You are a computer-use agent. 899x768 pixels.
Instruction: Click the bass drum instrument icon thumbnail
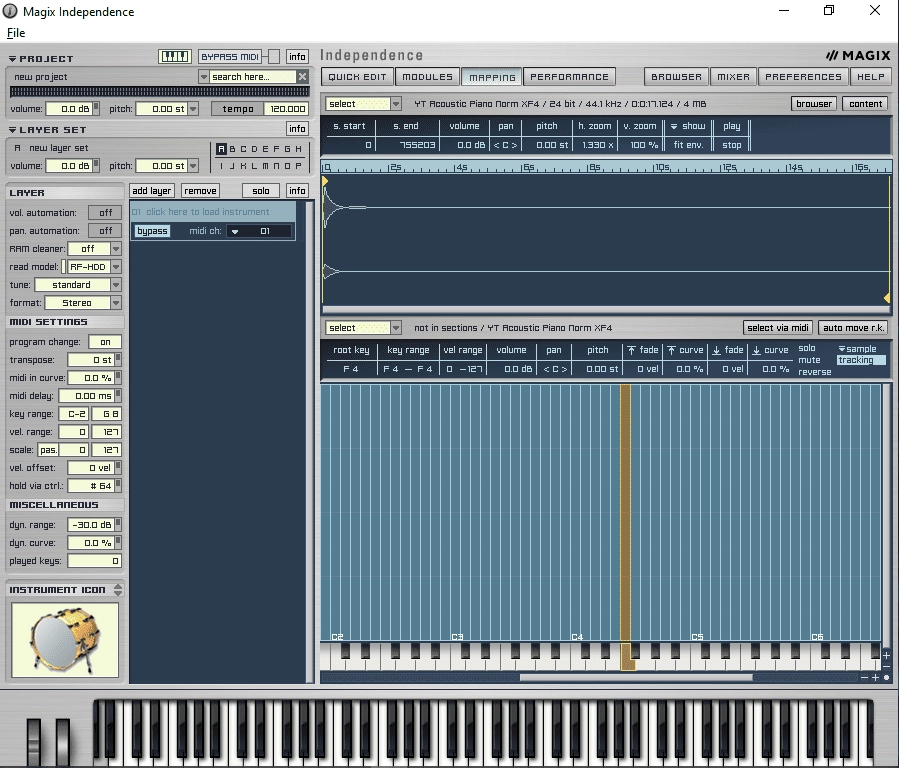65,640
